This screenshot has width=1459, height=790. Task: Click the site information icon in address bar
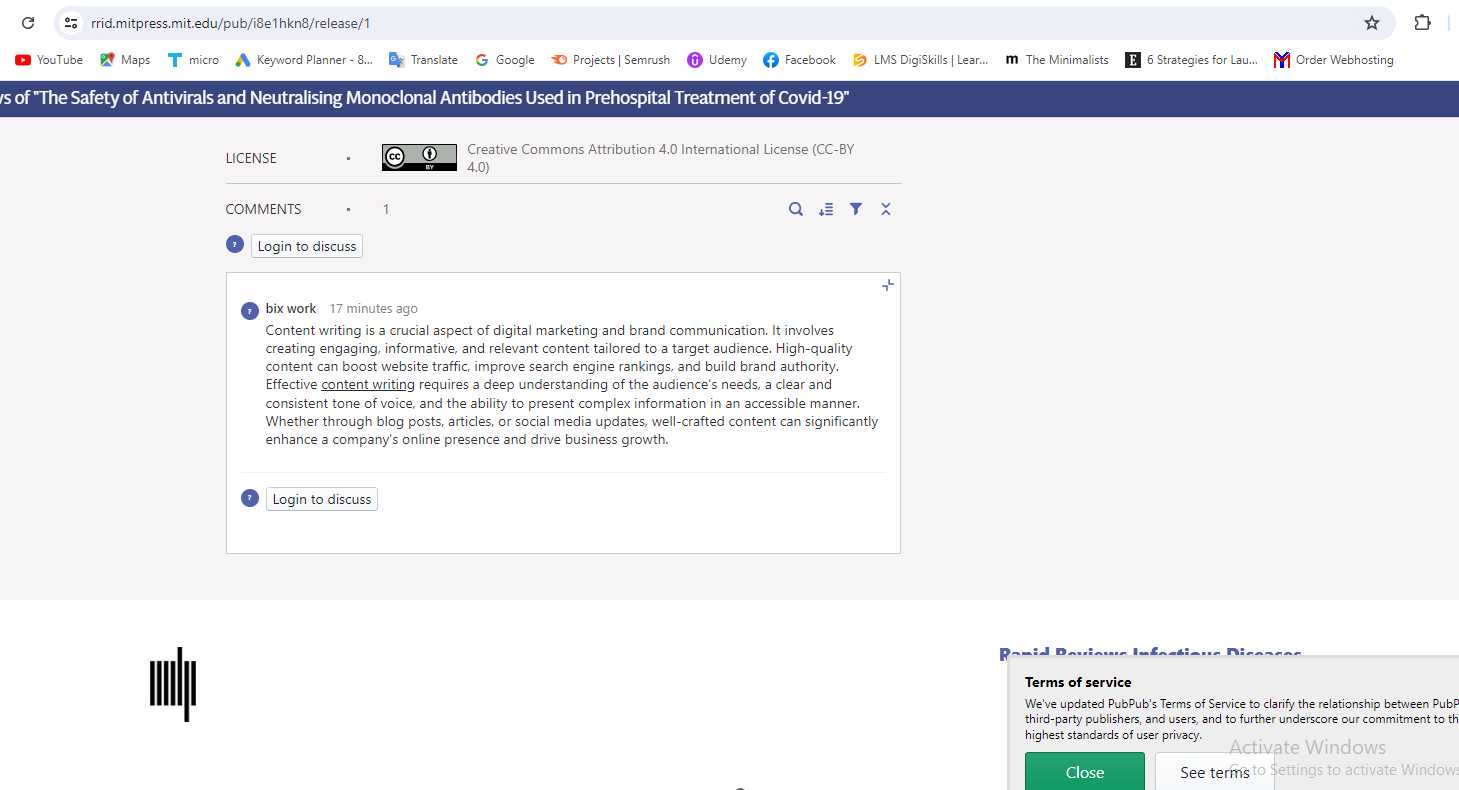tap(70, 23)
